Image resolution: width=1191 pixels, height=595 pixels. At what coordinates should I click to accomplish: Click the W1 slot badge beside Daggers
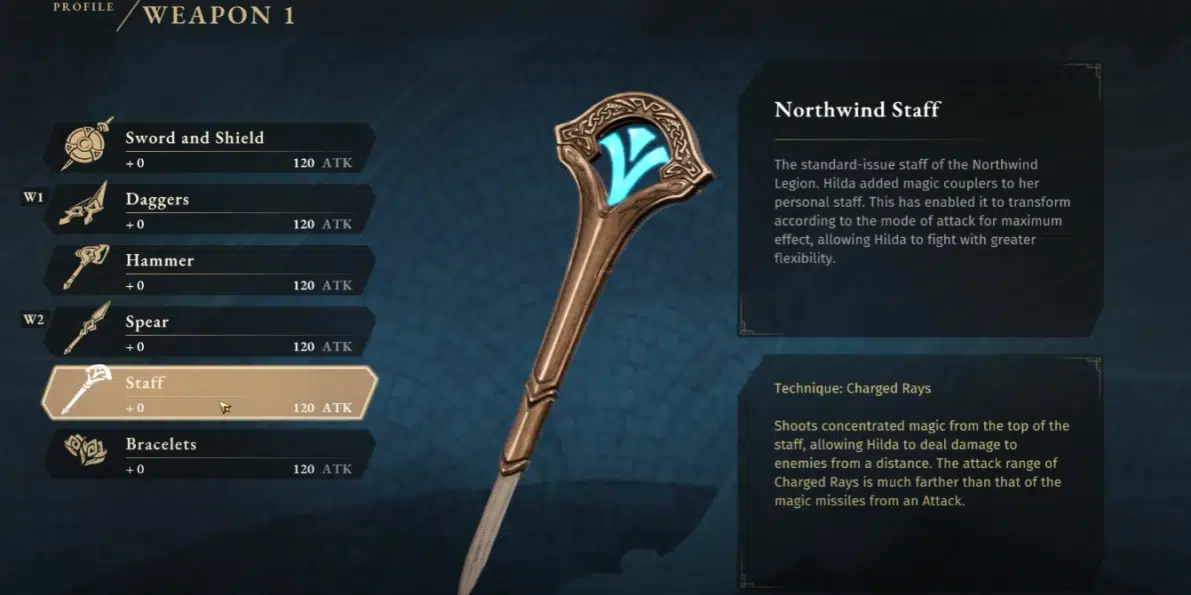click(x=33, y=198)
